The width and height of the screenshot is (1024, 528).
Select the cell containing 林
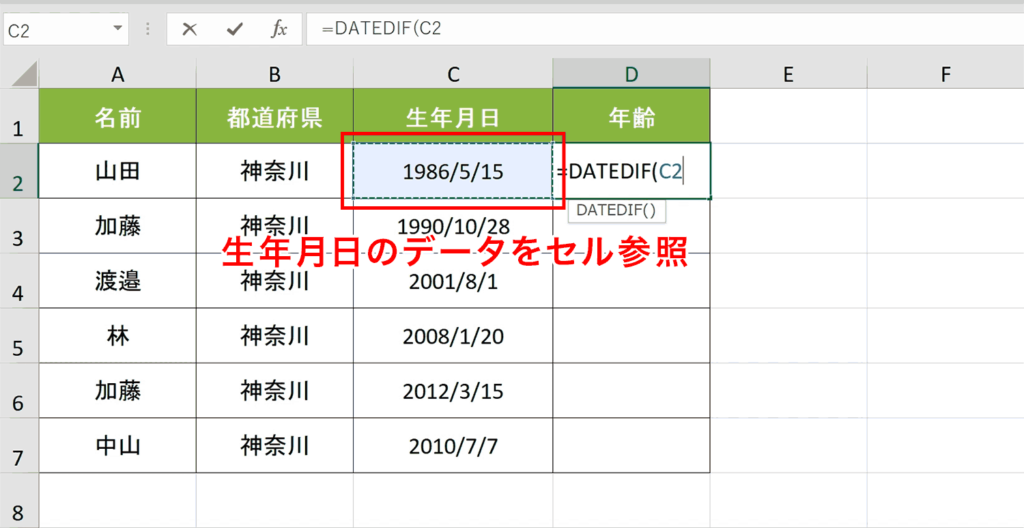(x=118, y=336)
